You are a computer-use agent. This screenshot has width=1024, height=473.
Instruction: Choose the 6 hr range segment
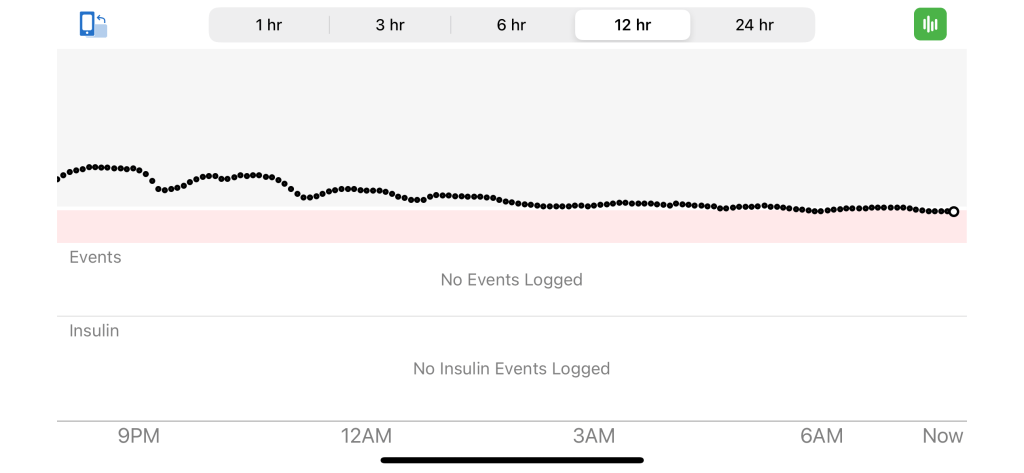coord(511,25)
